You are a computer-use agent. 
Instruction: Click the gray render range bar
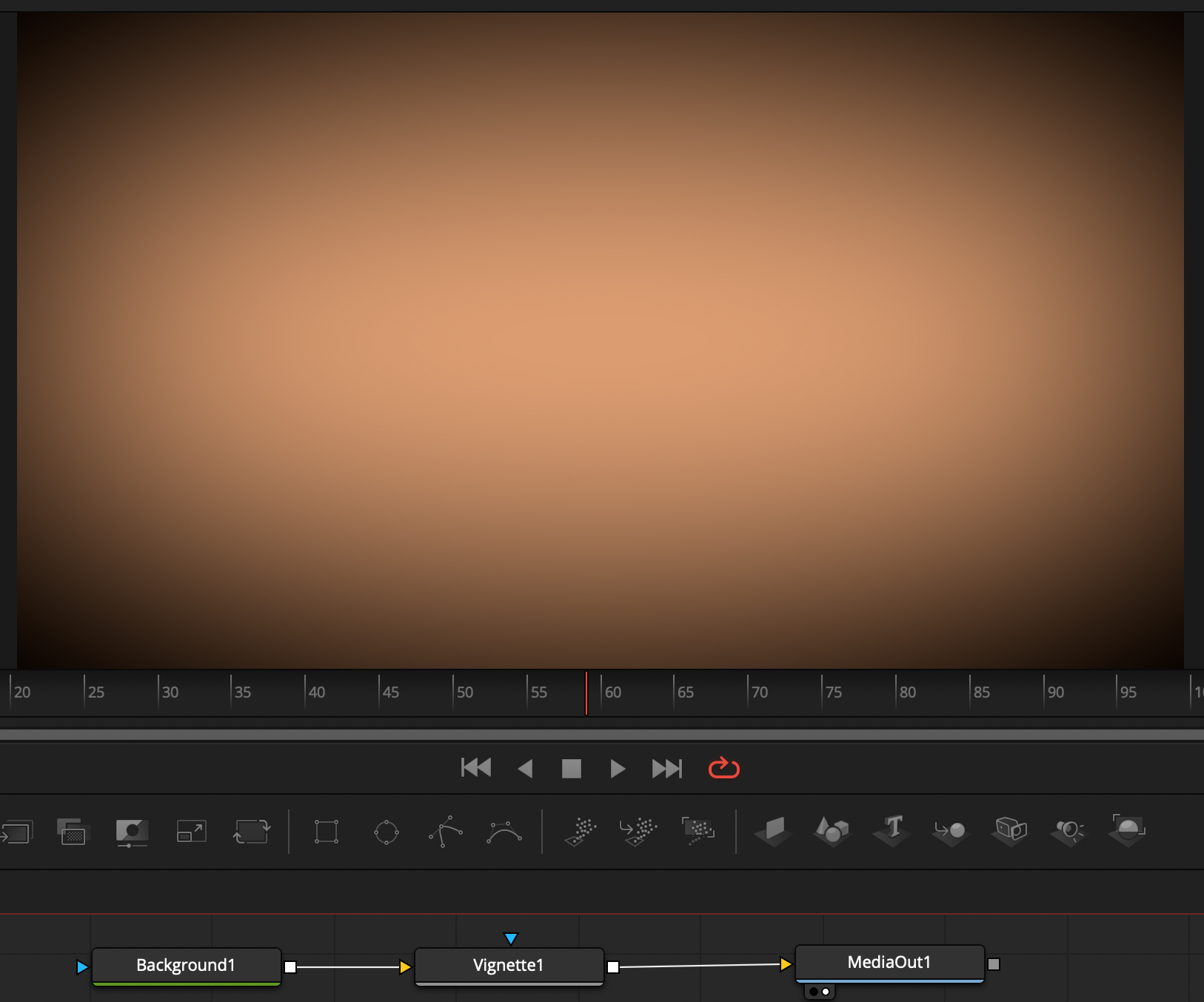tap(602, 735)
